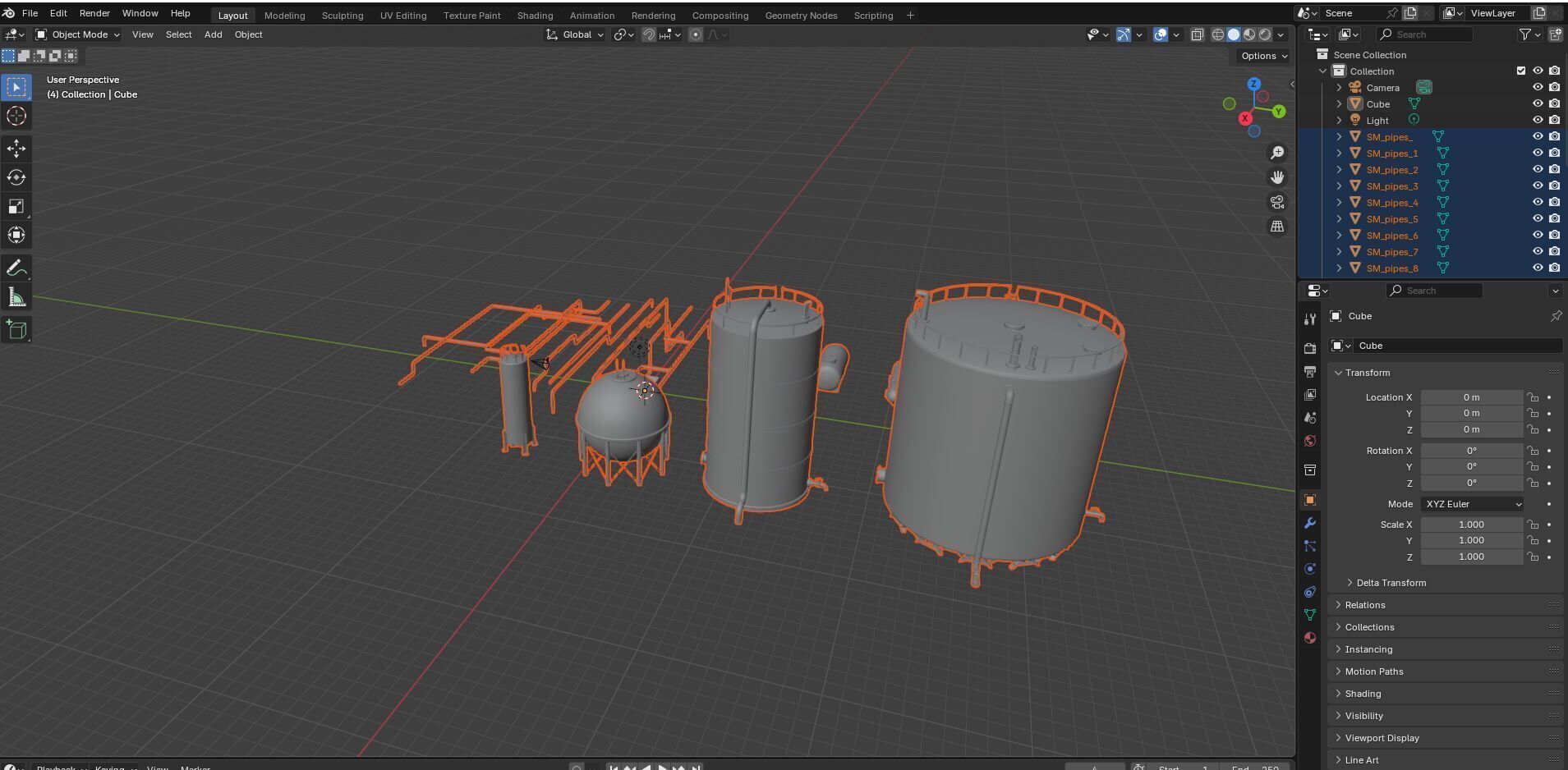The width and height of the screenshot is (1568, 770).
Task: Open the World properties tab
Action: point(1310,441)
